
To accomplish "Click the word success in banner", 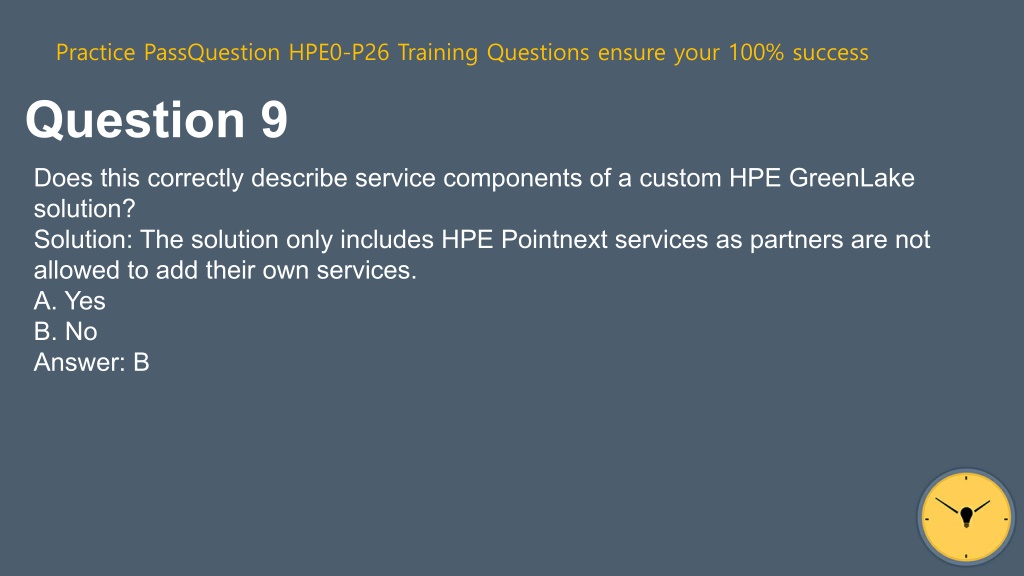I will coord(830,52).
